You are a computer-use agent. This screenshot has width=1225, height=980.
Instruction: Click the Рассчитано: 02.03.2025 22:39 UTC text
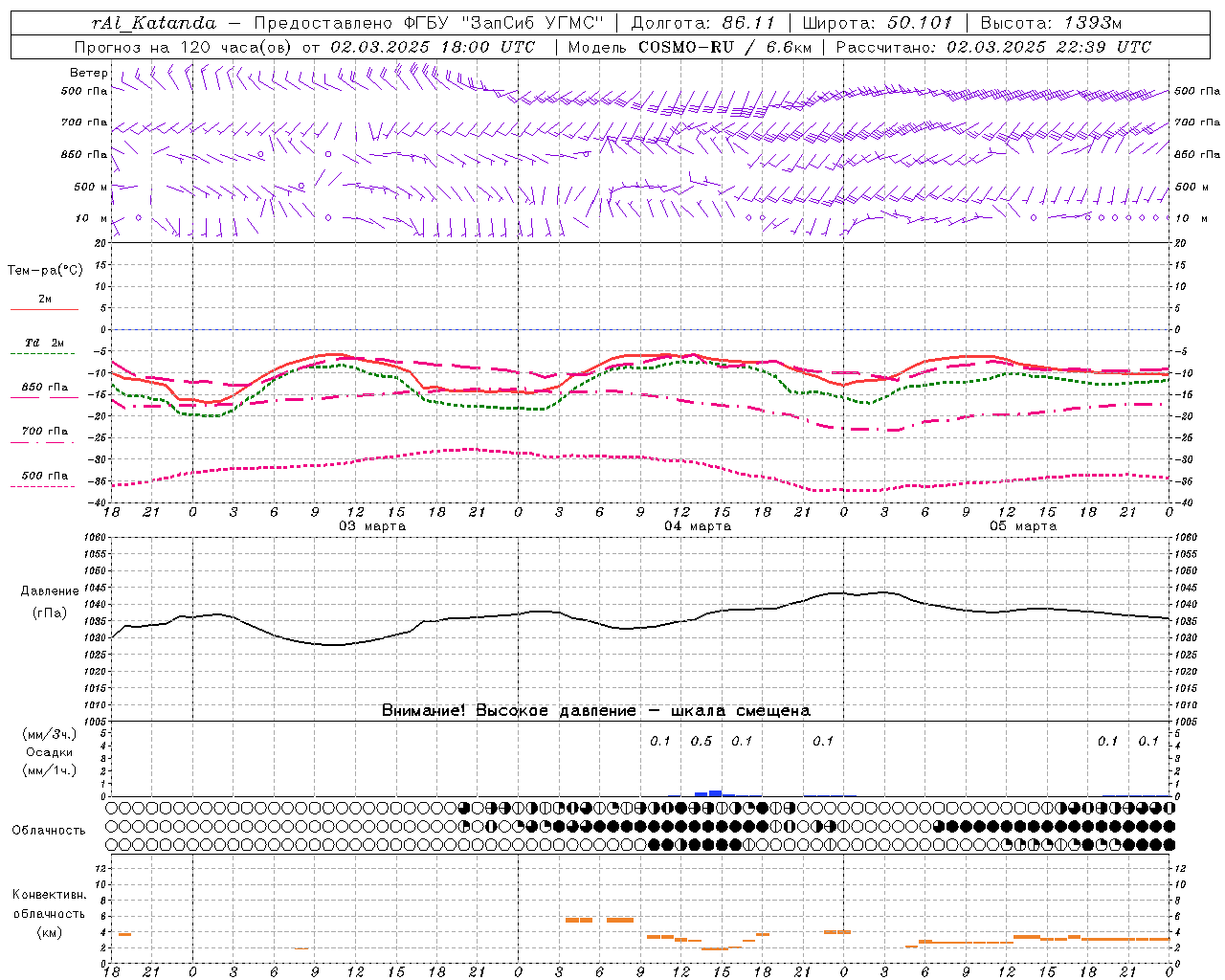(x=993, y=47)
